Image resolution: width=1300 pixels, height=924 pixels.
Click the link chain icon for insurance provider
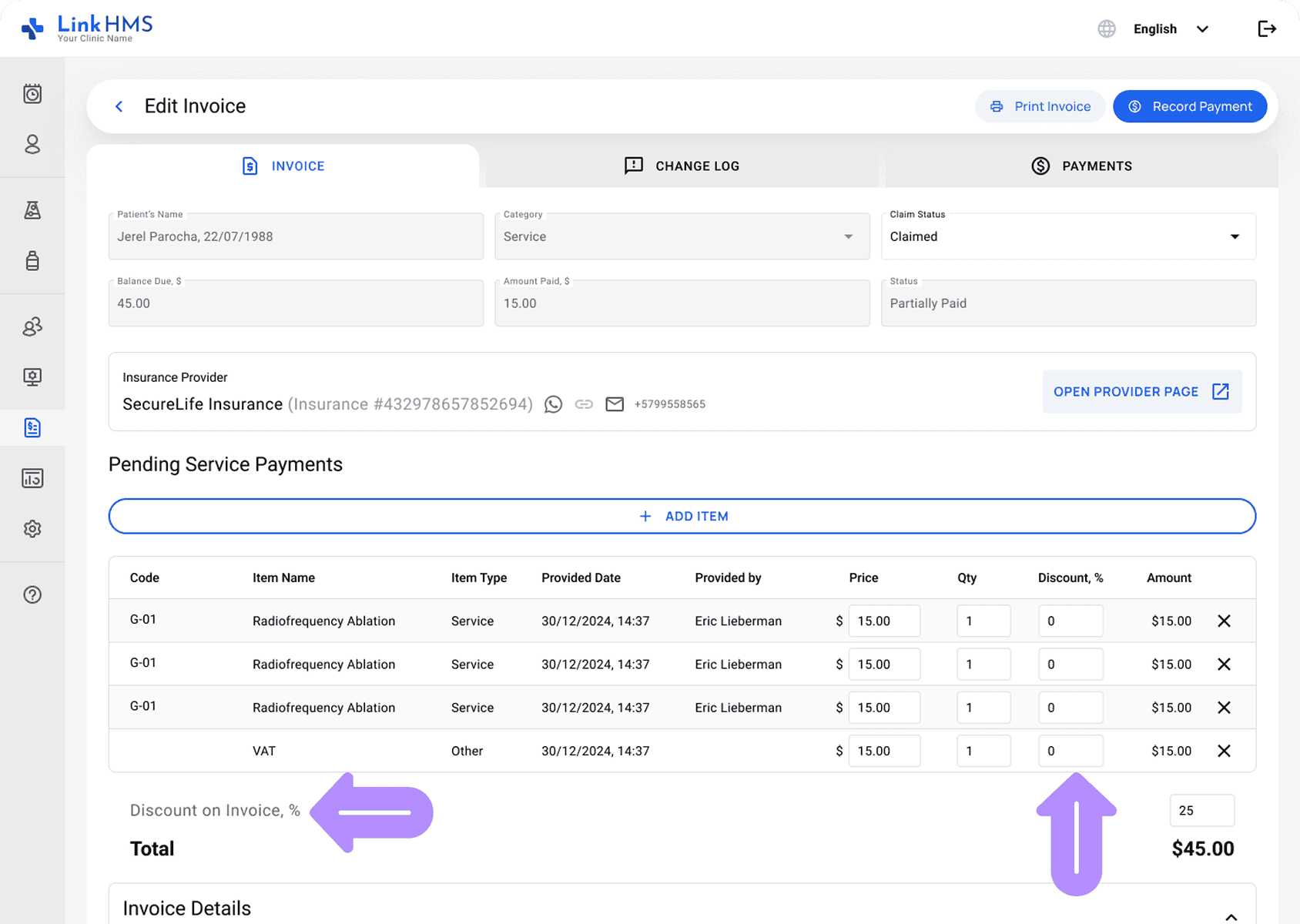click(x=584, y=404)
